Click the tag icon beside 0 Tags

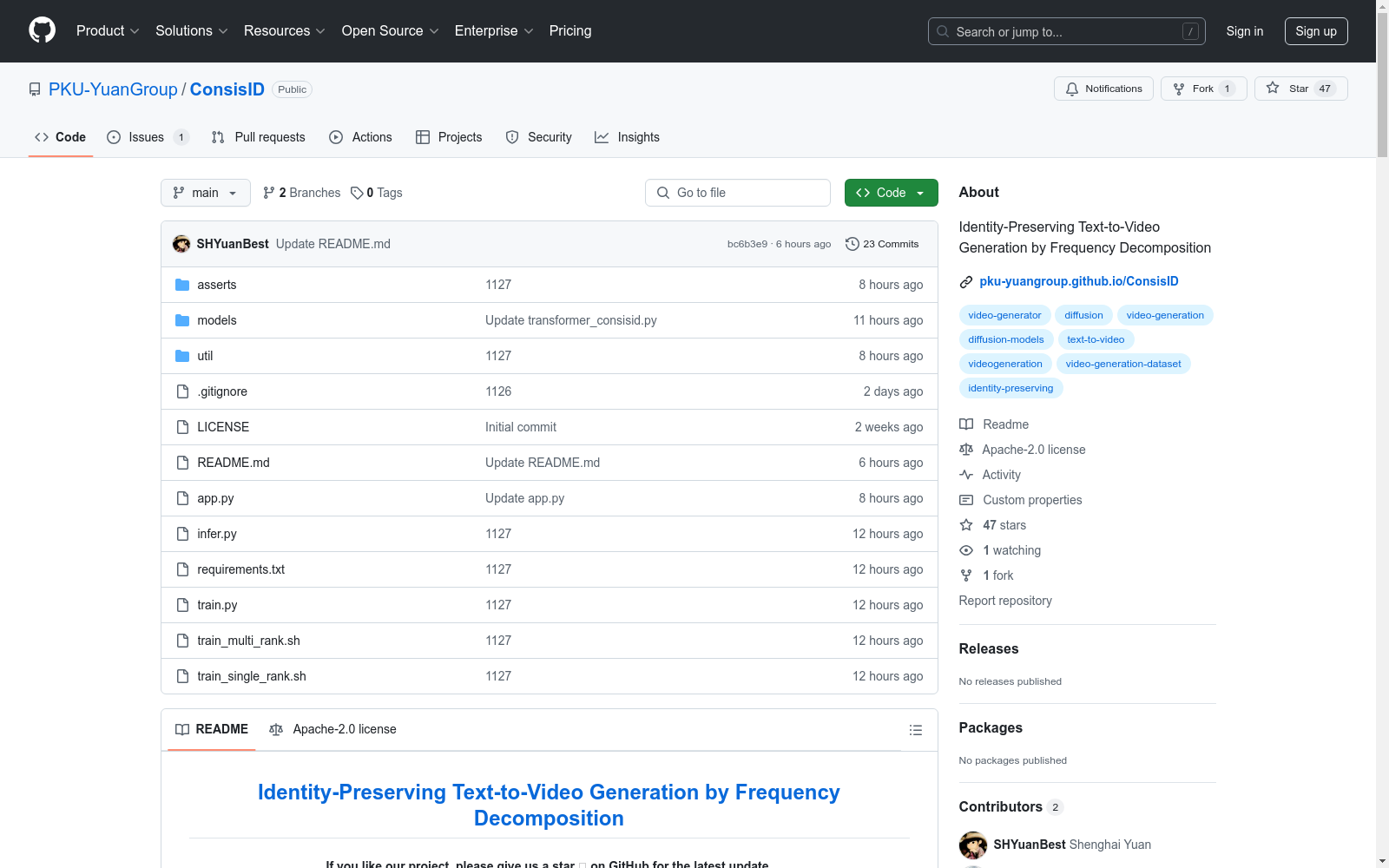pyautogui.click(x=357, y=193)
